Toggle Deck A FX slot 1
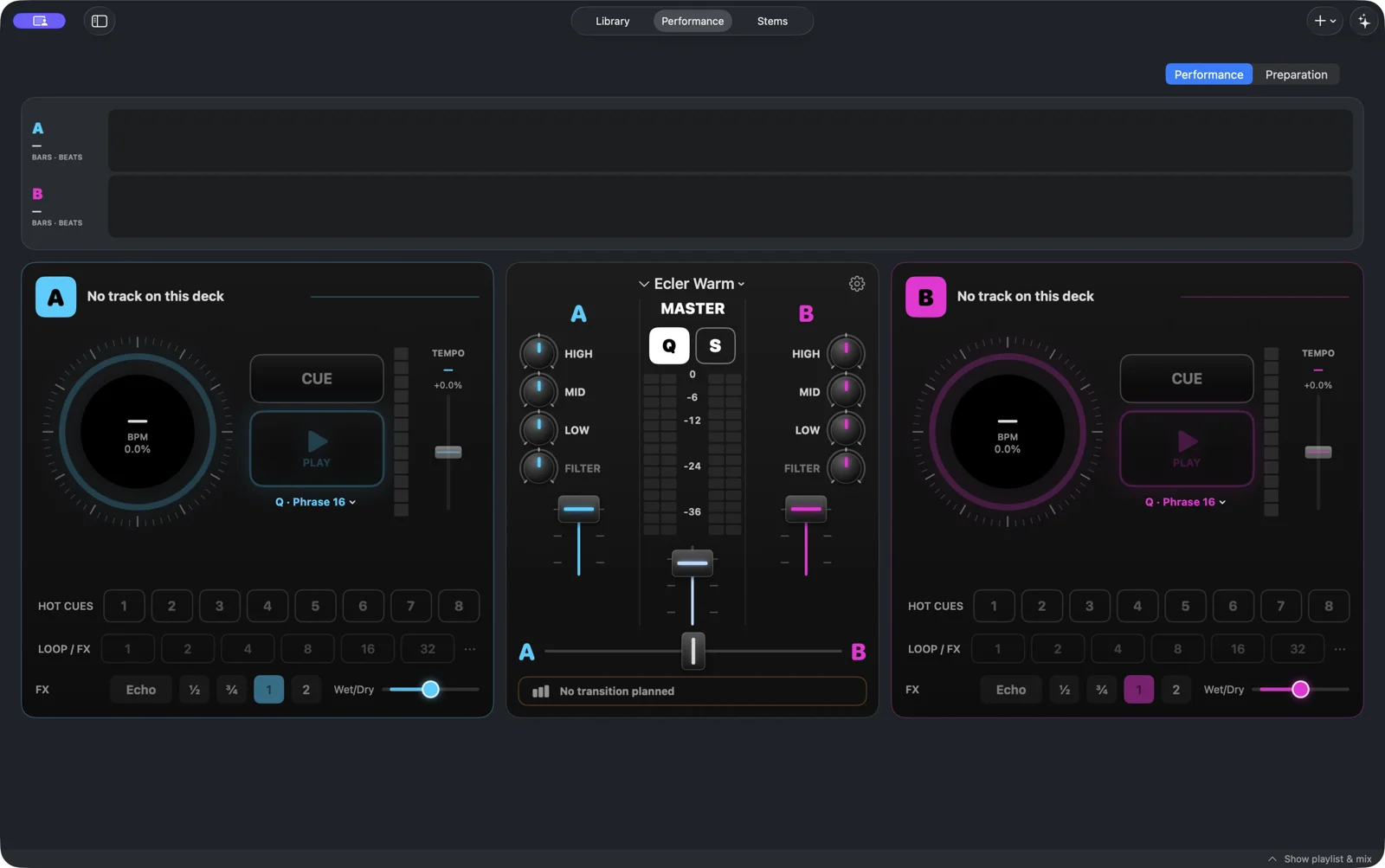Screen dimensions: 1385x868 pyautogui.click(x=268, y=690)
